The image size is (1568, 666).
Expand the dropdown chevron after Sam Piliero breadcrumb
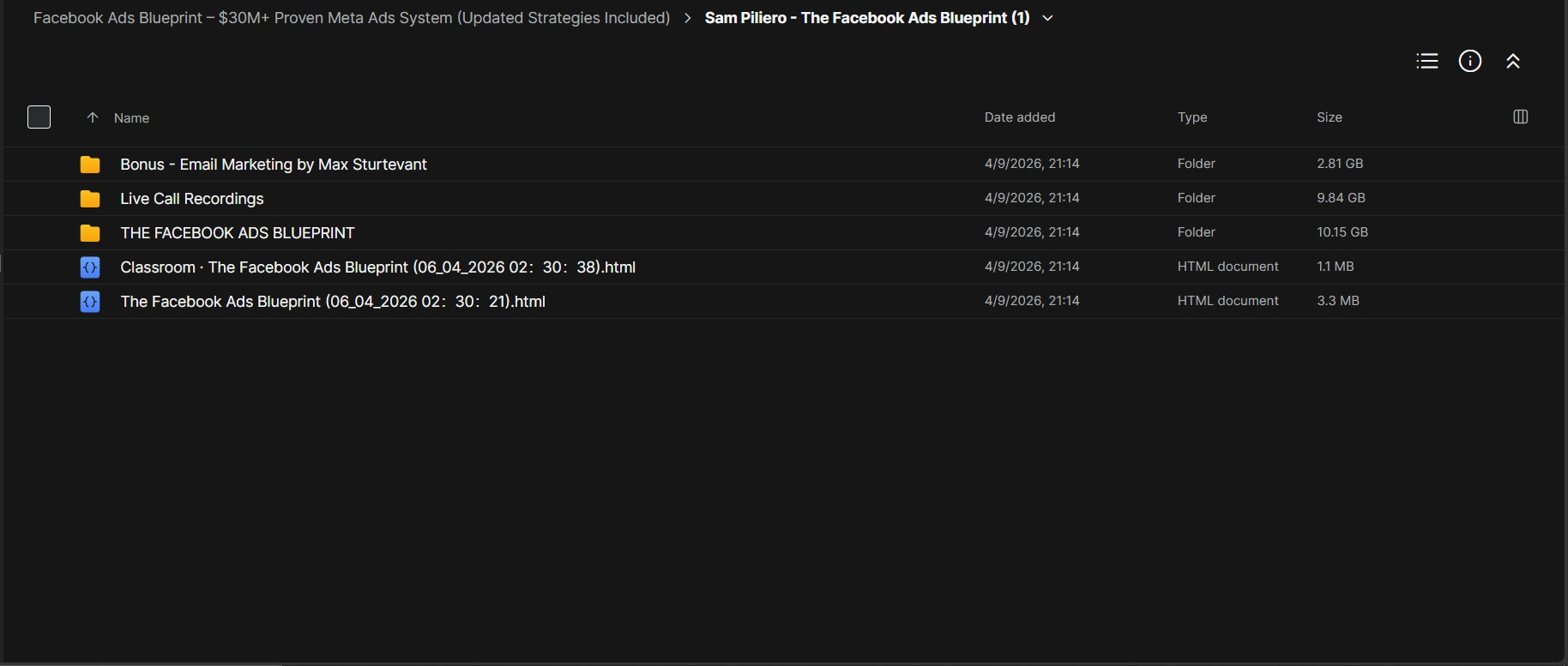point(1047,18)
